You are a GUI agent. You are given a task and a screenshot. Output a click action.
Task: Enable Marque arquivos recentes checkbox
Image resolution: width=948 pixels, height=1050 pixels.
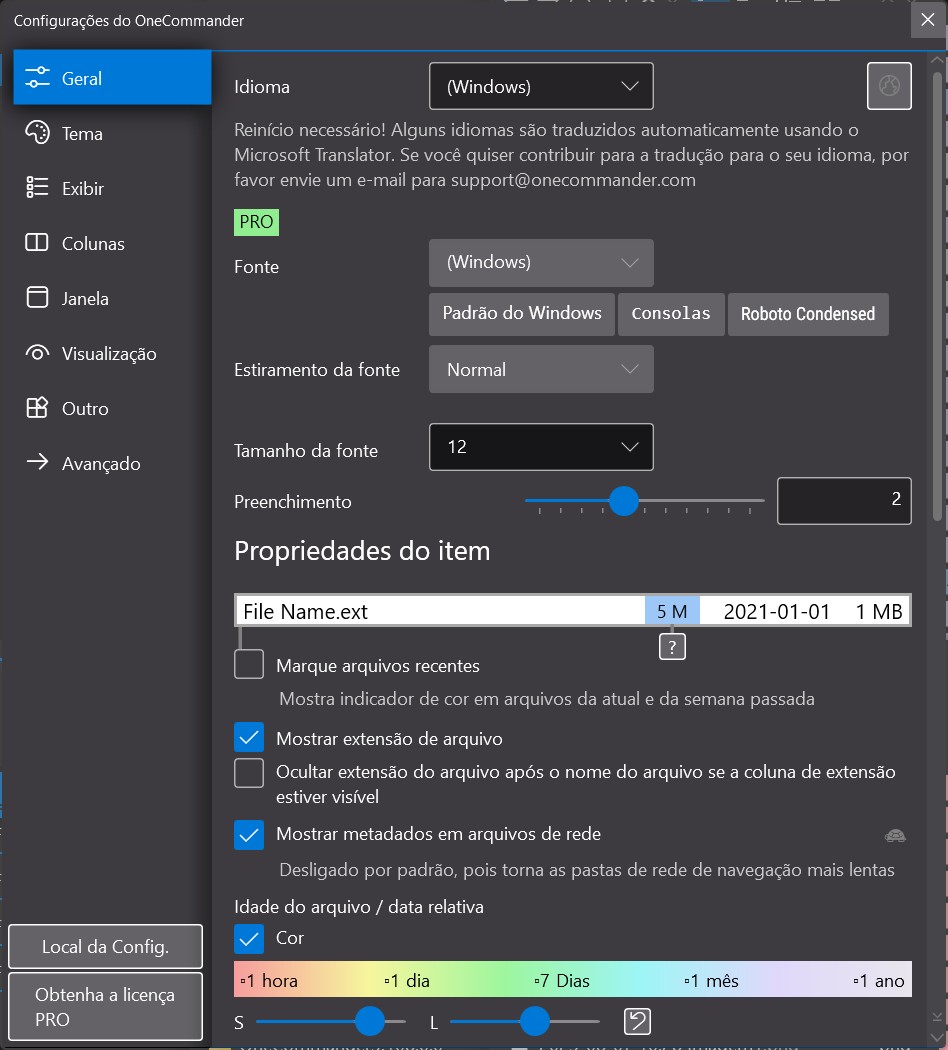point(248,664)
